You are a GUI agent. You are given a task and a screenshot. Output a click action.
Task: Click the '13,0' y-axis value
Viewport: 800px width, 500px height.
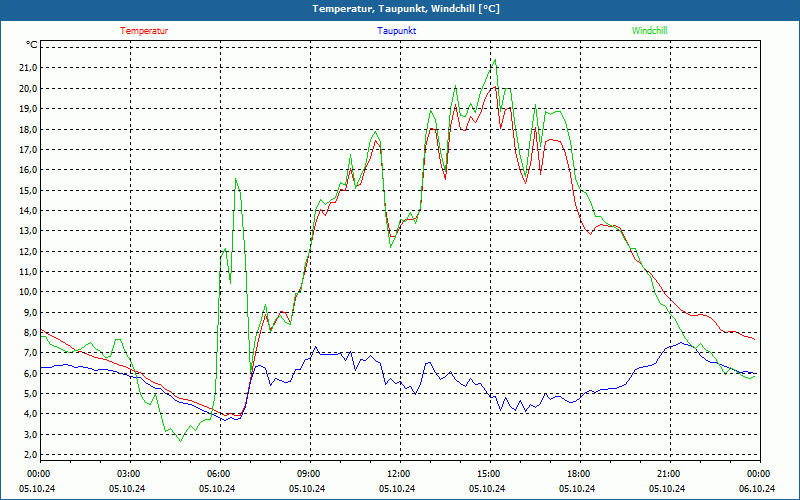[x=29, y=231]
